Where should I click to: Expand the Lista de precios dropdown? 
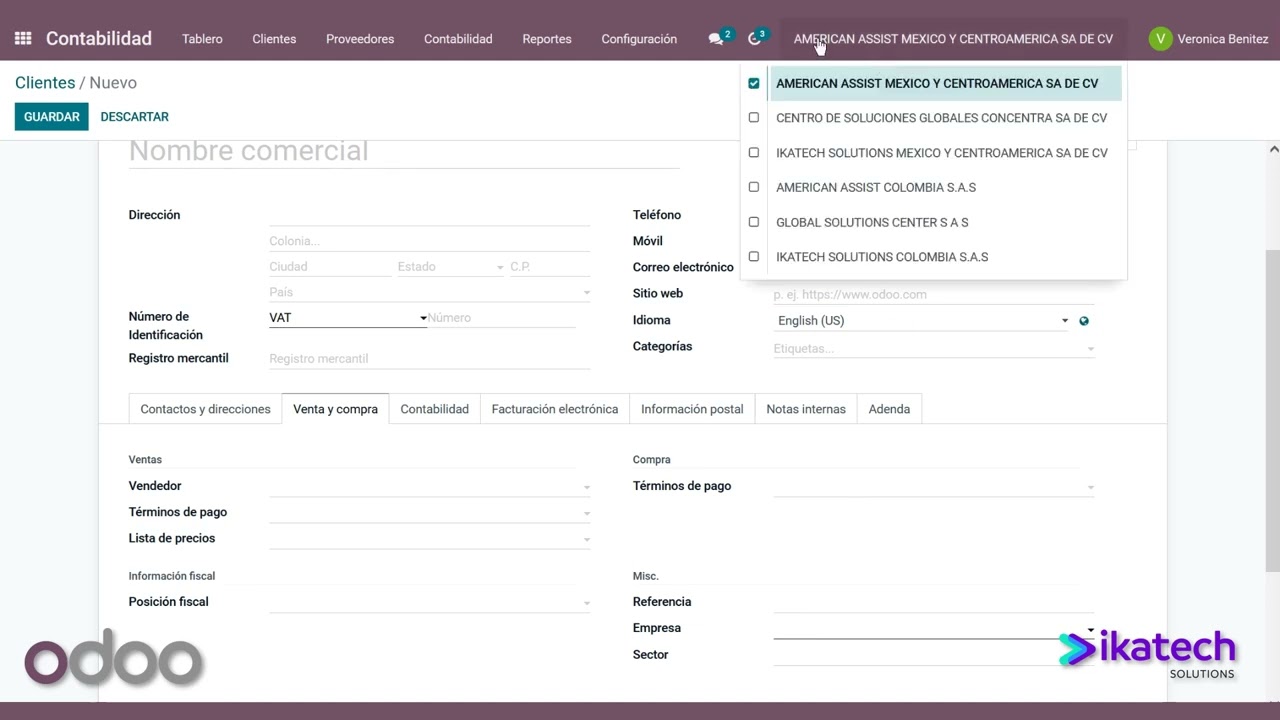click(587, 540)
